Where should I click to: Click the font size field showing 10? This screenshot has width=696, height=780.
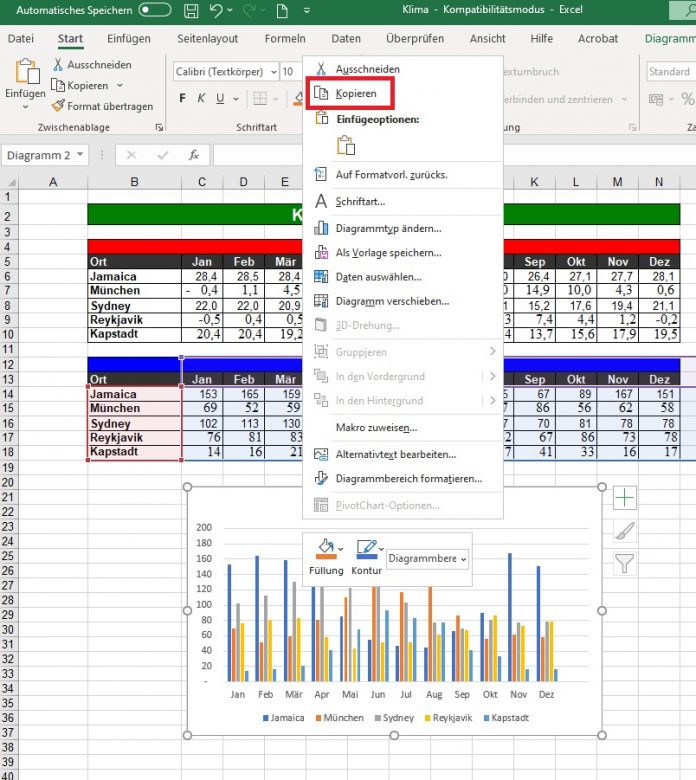(x=291, y=72)
